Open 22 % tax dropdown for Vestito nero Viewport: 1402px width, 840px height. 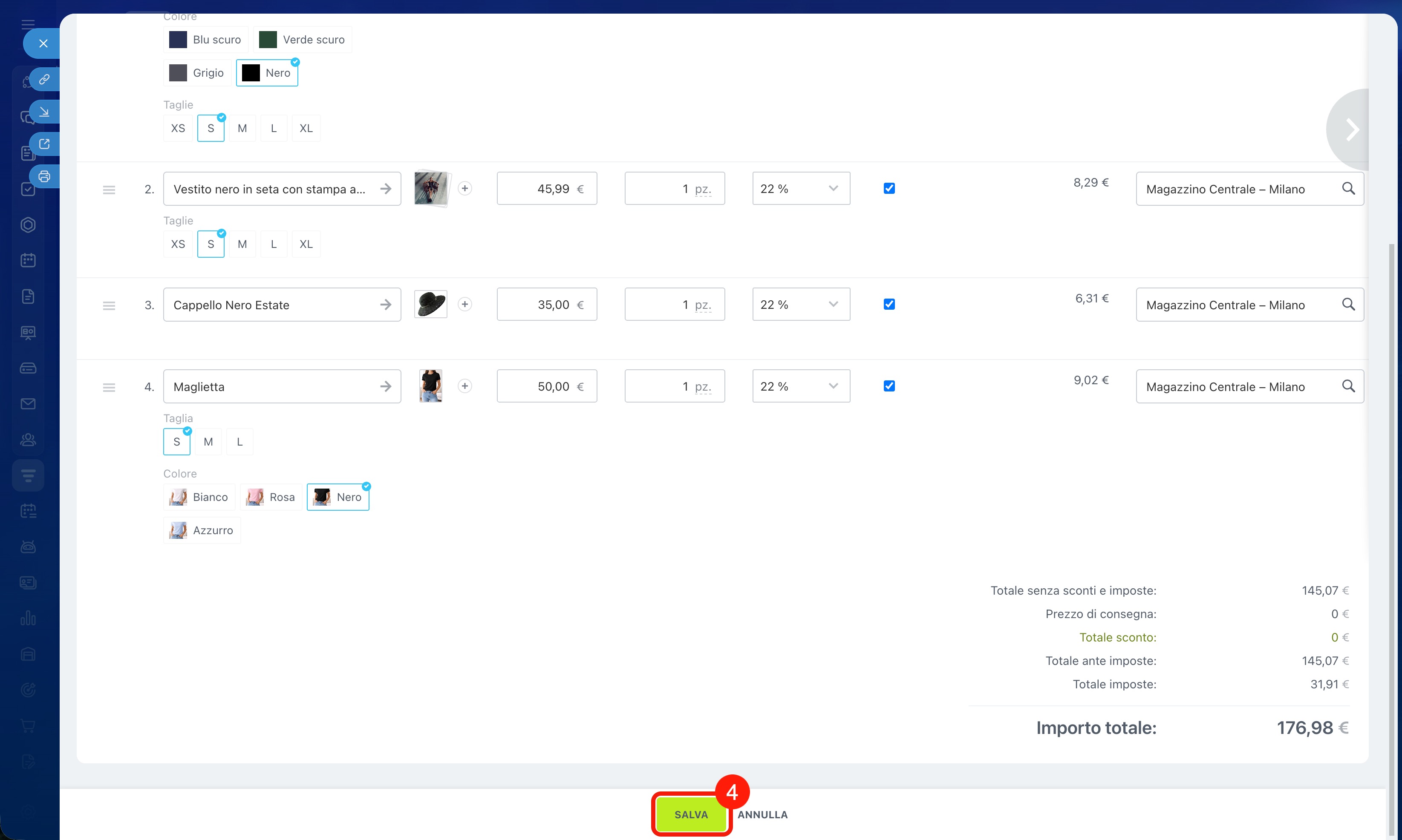801,189
